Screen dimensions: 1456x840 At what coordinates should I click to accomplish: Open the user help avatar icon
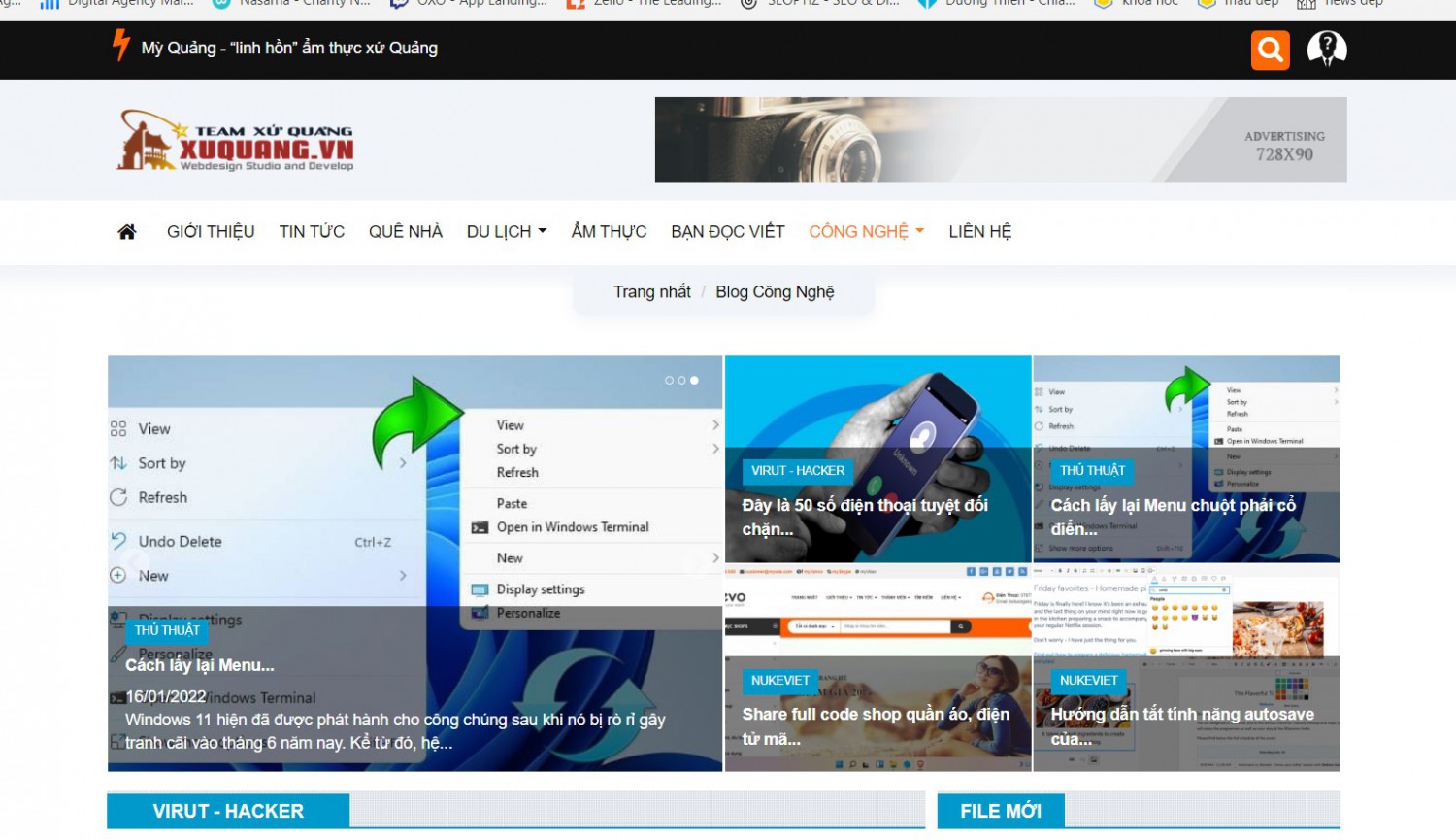click(x=1327, y=49)
